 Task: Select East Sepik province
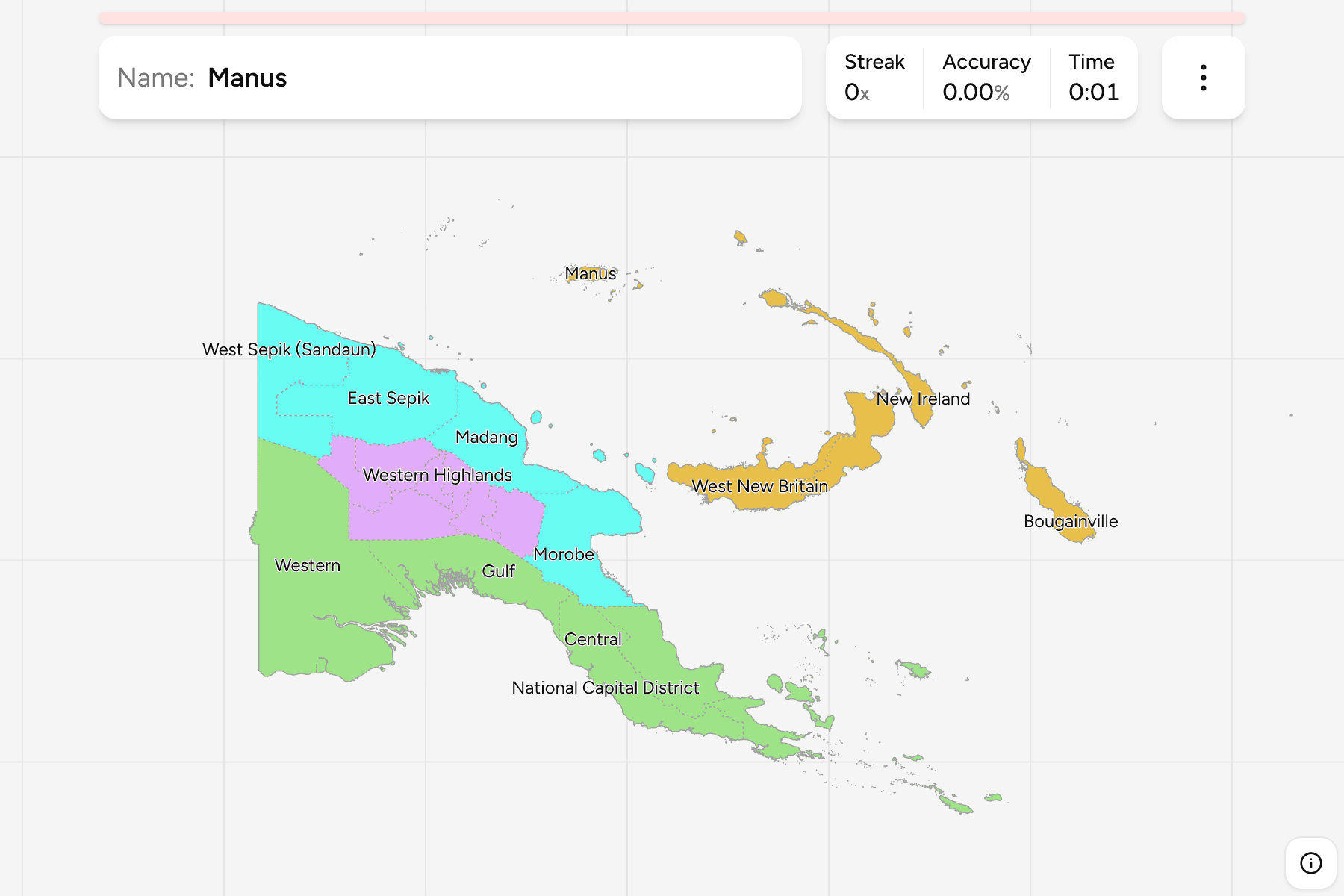click(388, 399)
